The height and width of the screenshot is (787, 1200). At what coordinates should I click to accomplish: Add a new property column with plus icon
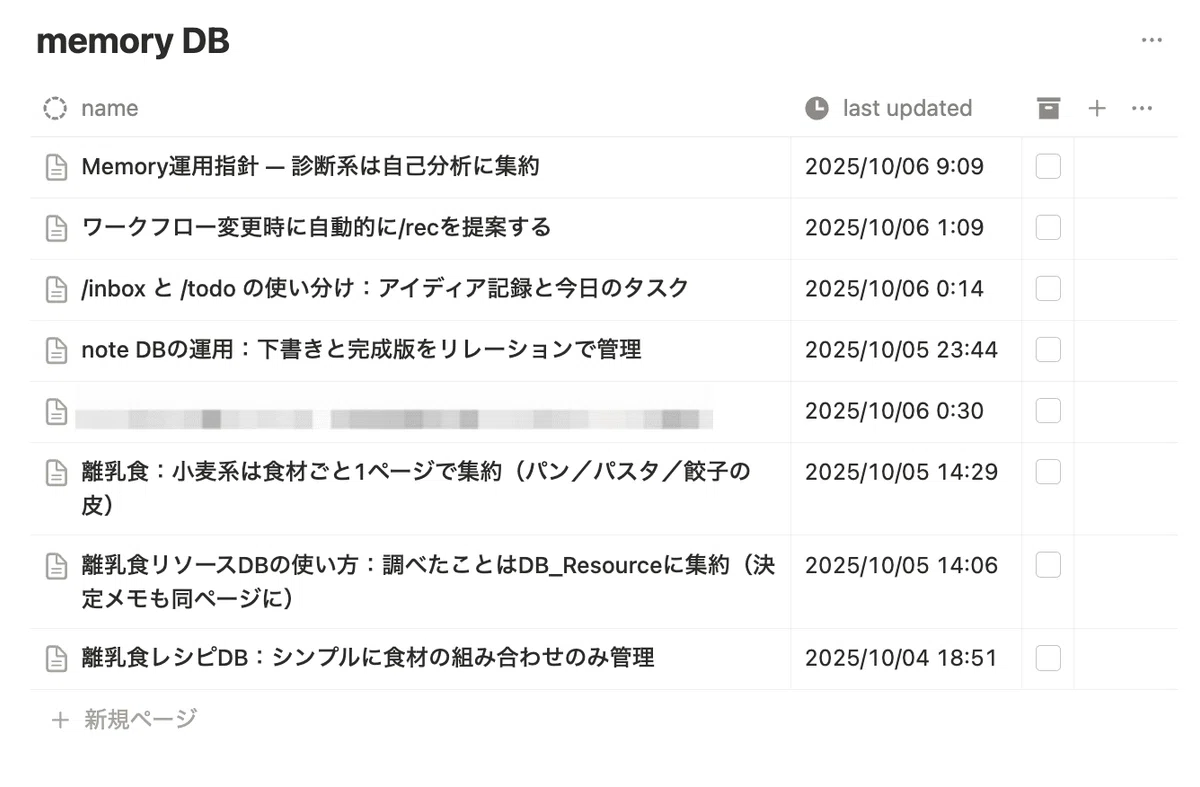click(1097, 108)
